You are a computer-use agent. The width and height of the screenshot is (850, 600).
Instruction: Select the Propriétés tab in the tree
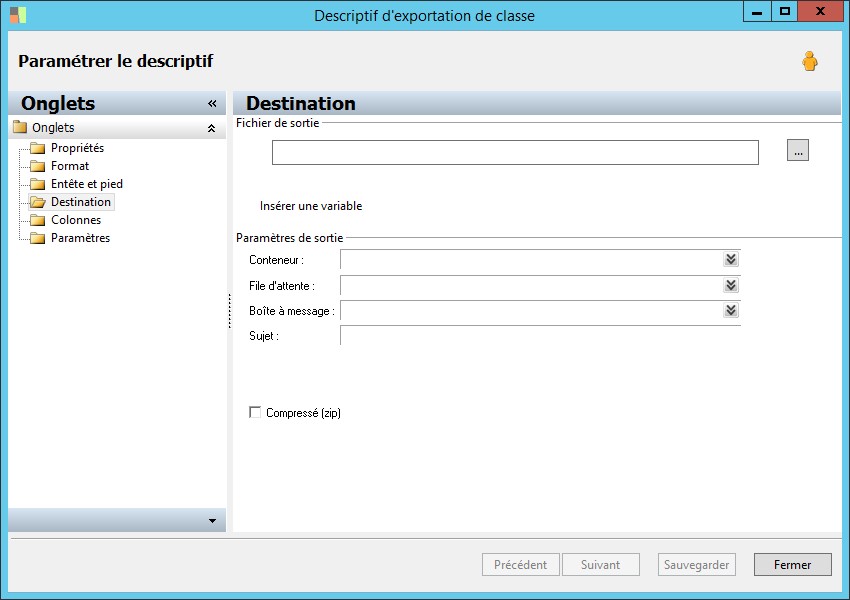pyautogui.click(x=78, y=148)
